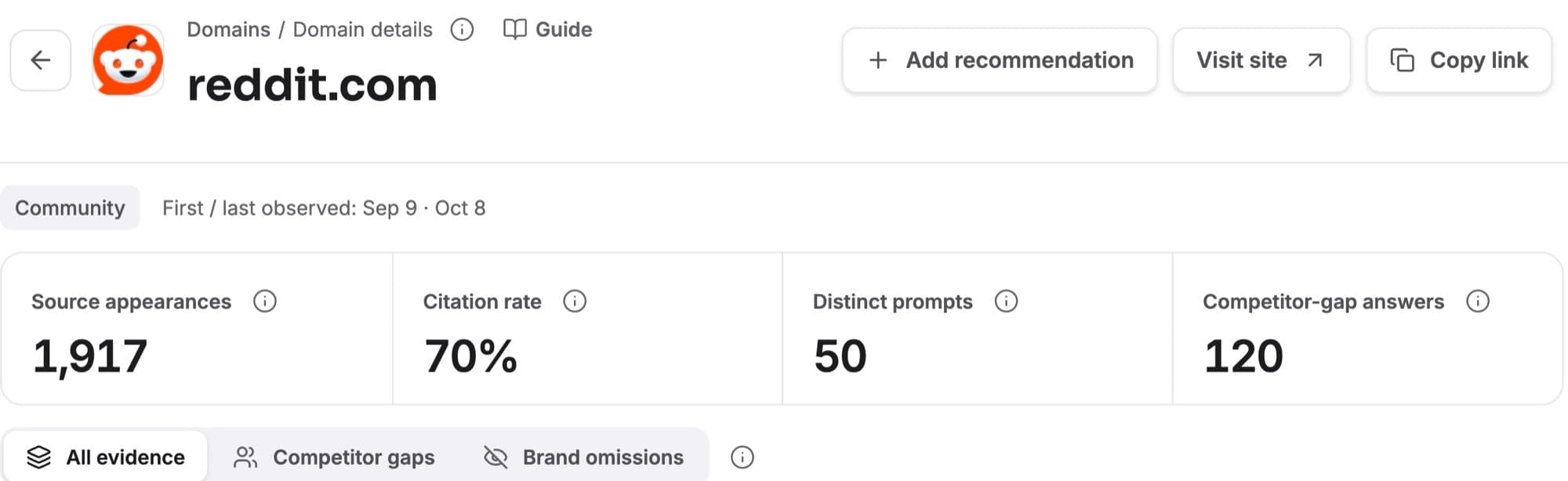Click the info icon after Brand omissions tab

tap(742, 457)
